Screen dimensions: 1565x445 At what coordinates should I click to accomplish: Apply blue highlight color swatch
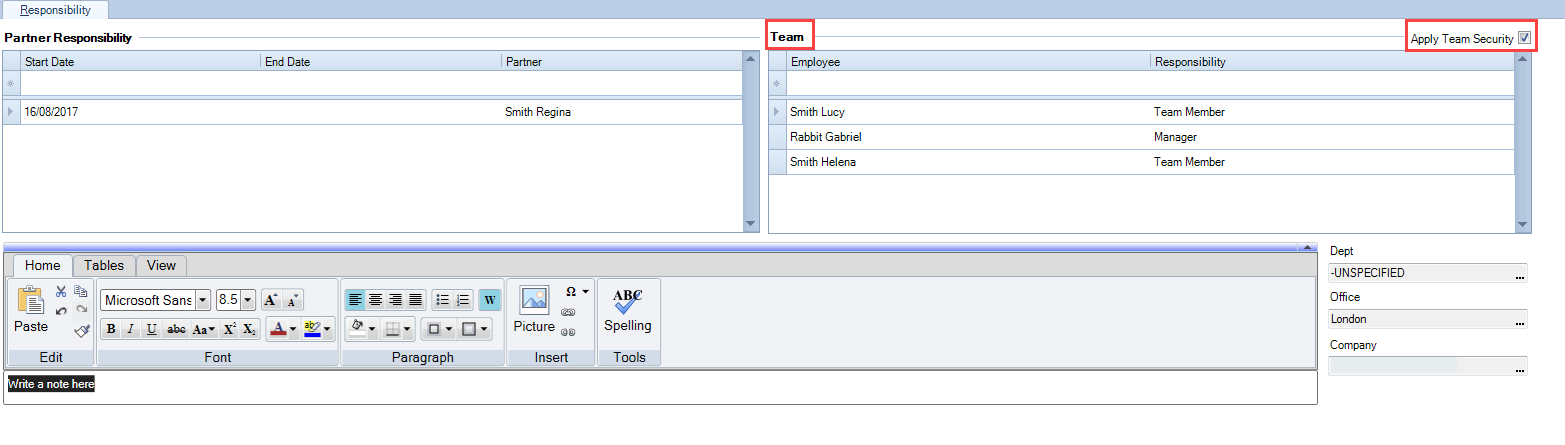pyautogui.click(x=311, y=329)
